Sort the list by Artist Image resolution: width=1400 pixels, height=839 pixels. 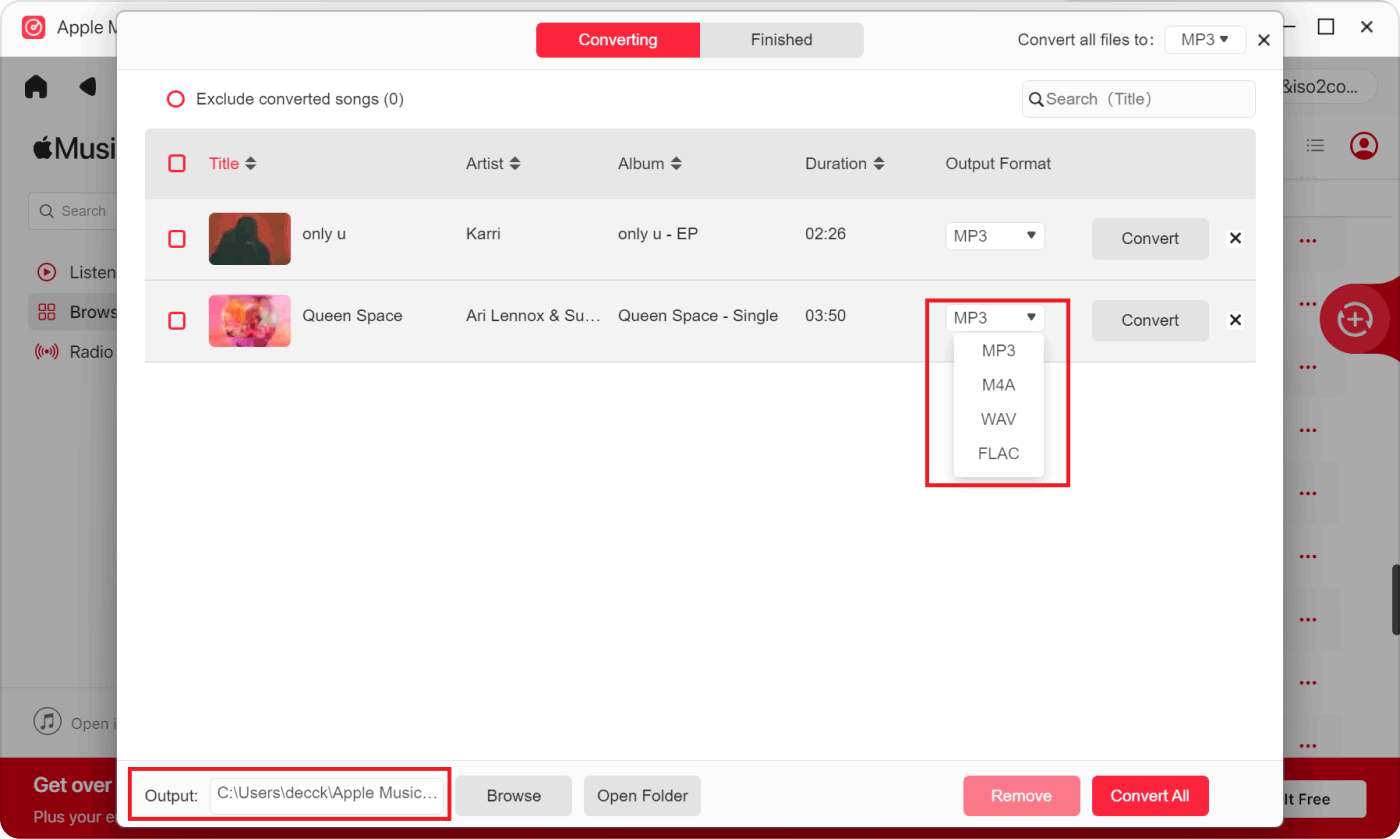[x=493, y=163]
